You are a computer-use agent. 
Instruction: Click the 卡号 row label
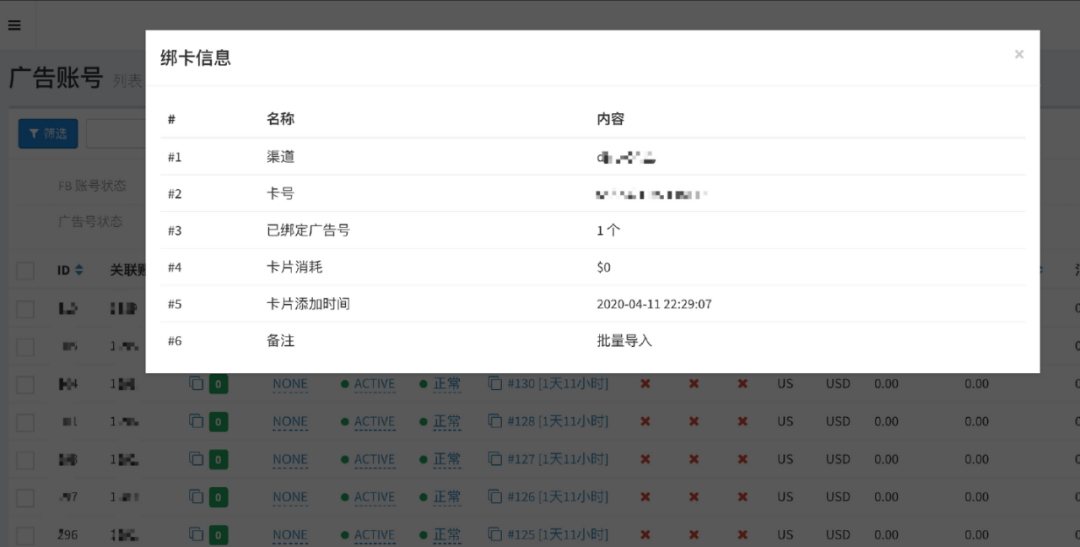pos(280,194)
